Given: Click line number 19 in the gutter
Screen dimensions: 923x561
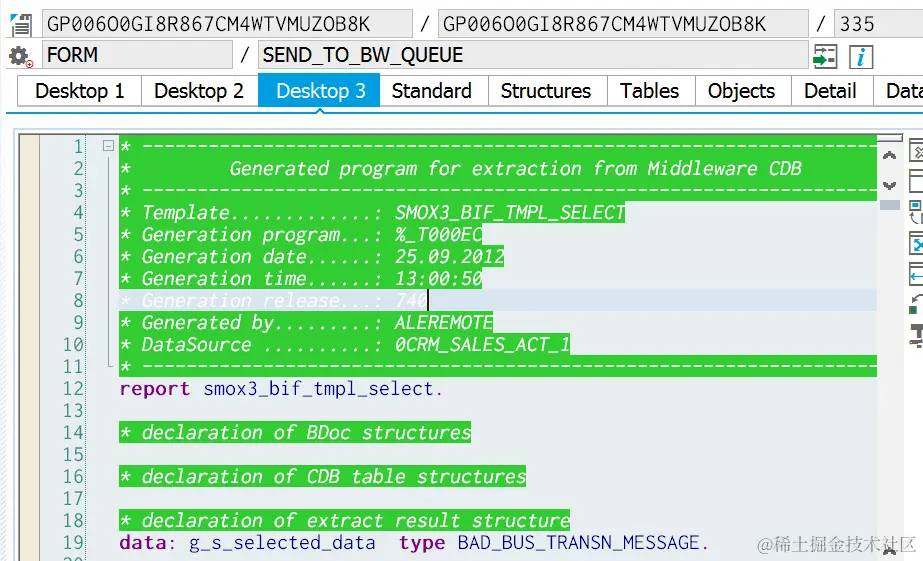Looking at the screenshot, I should (74, 542).
